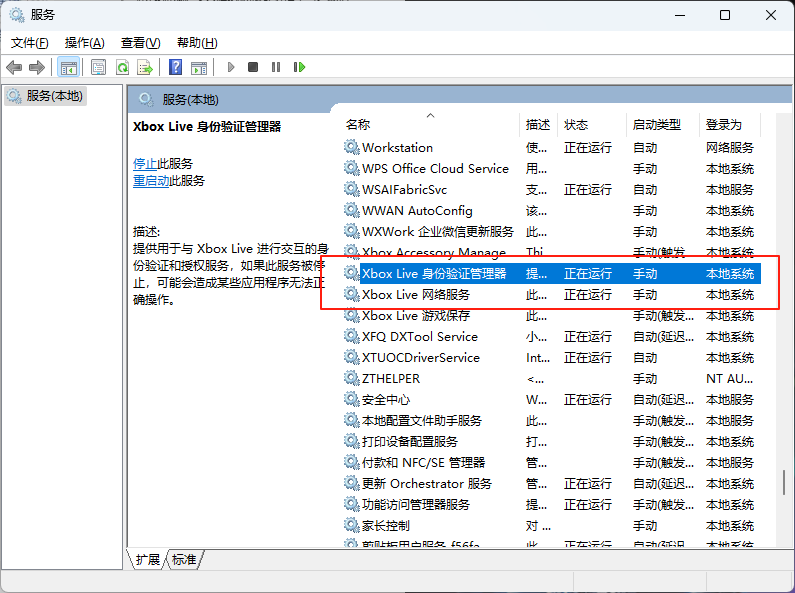
Task: Sort by the 名称 column header
Action: coord(358,125)
